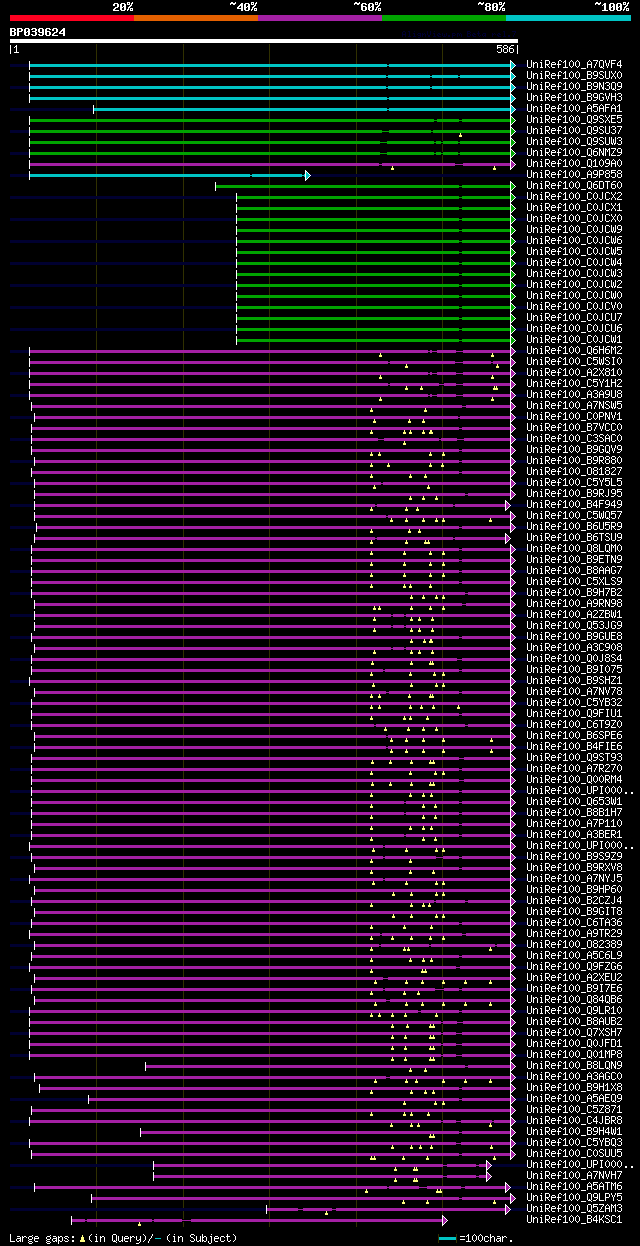
Task: Select the UniRef100_Q9FIU1 label
Action: pyautogui.click(x=574, y=713)
